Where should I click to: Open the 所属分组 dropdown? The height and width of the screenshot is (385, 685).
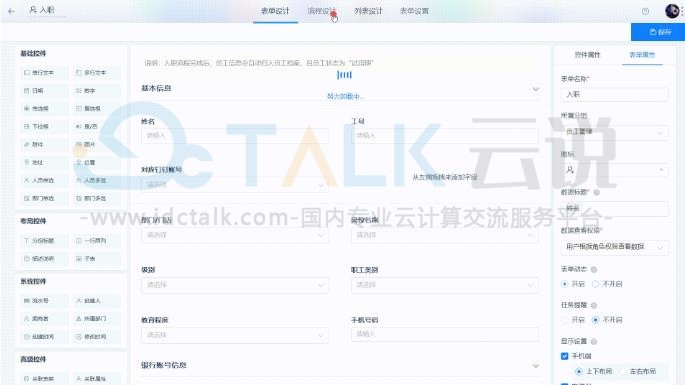point(614,132)
